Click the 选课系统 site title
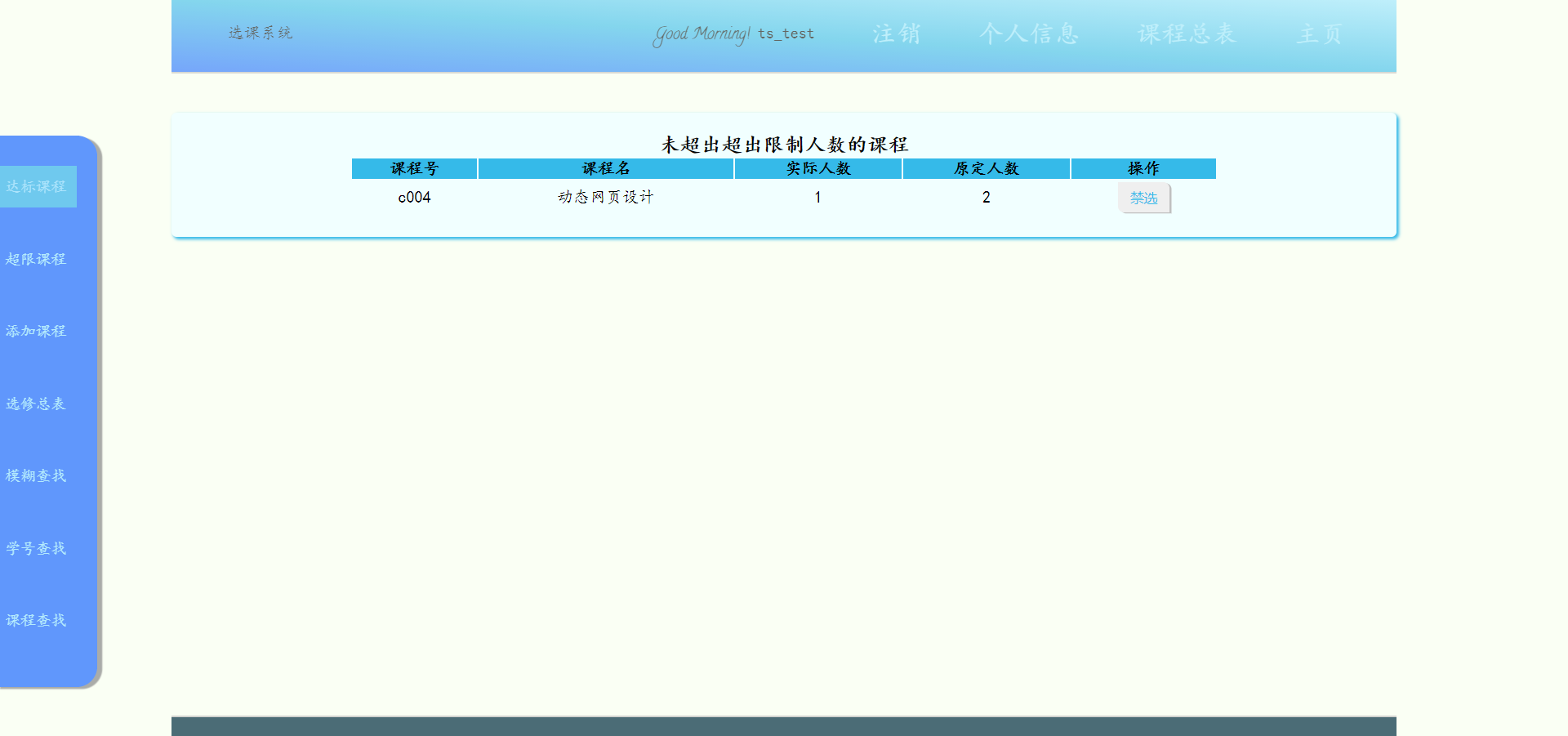Viewport: 1568px width, 736px height. click(261, 33)
